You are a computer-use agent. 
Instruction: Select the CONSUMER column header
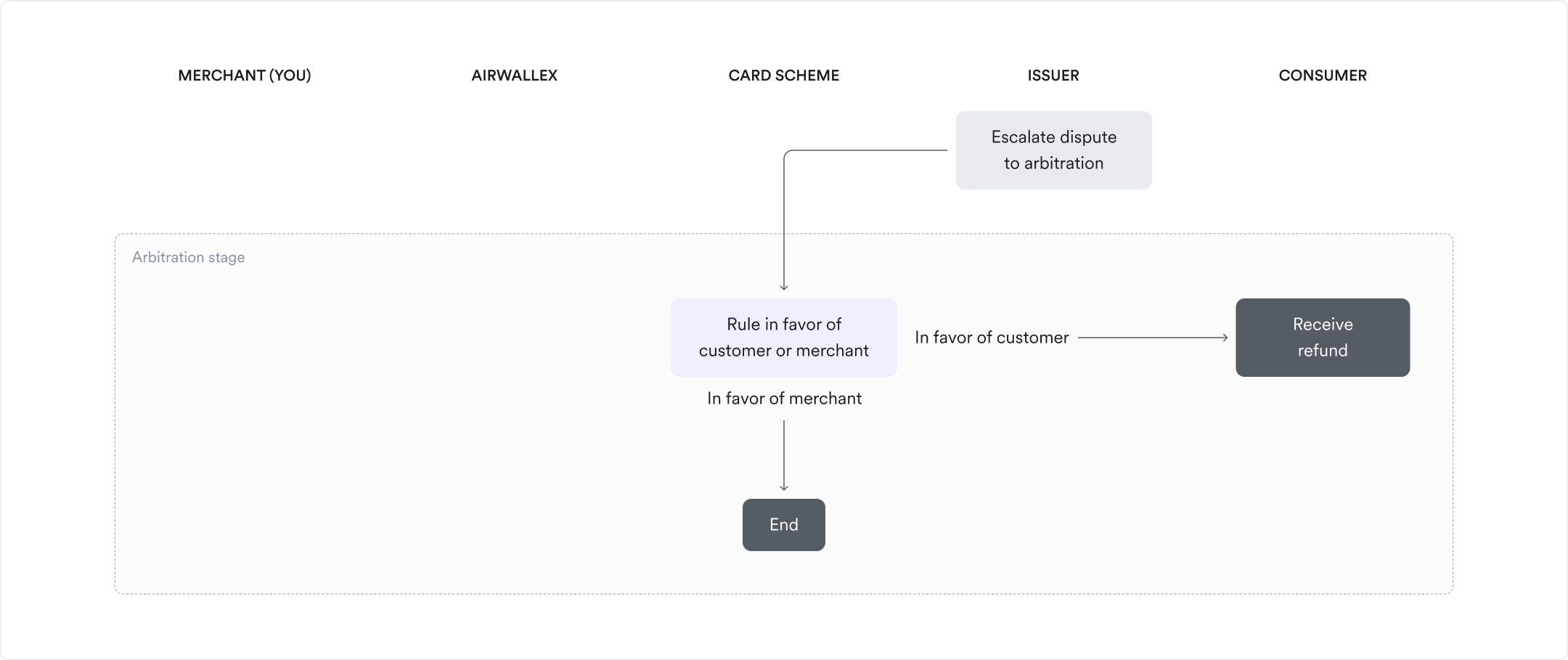(x=1322, y=75)
